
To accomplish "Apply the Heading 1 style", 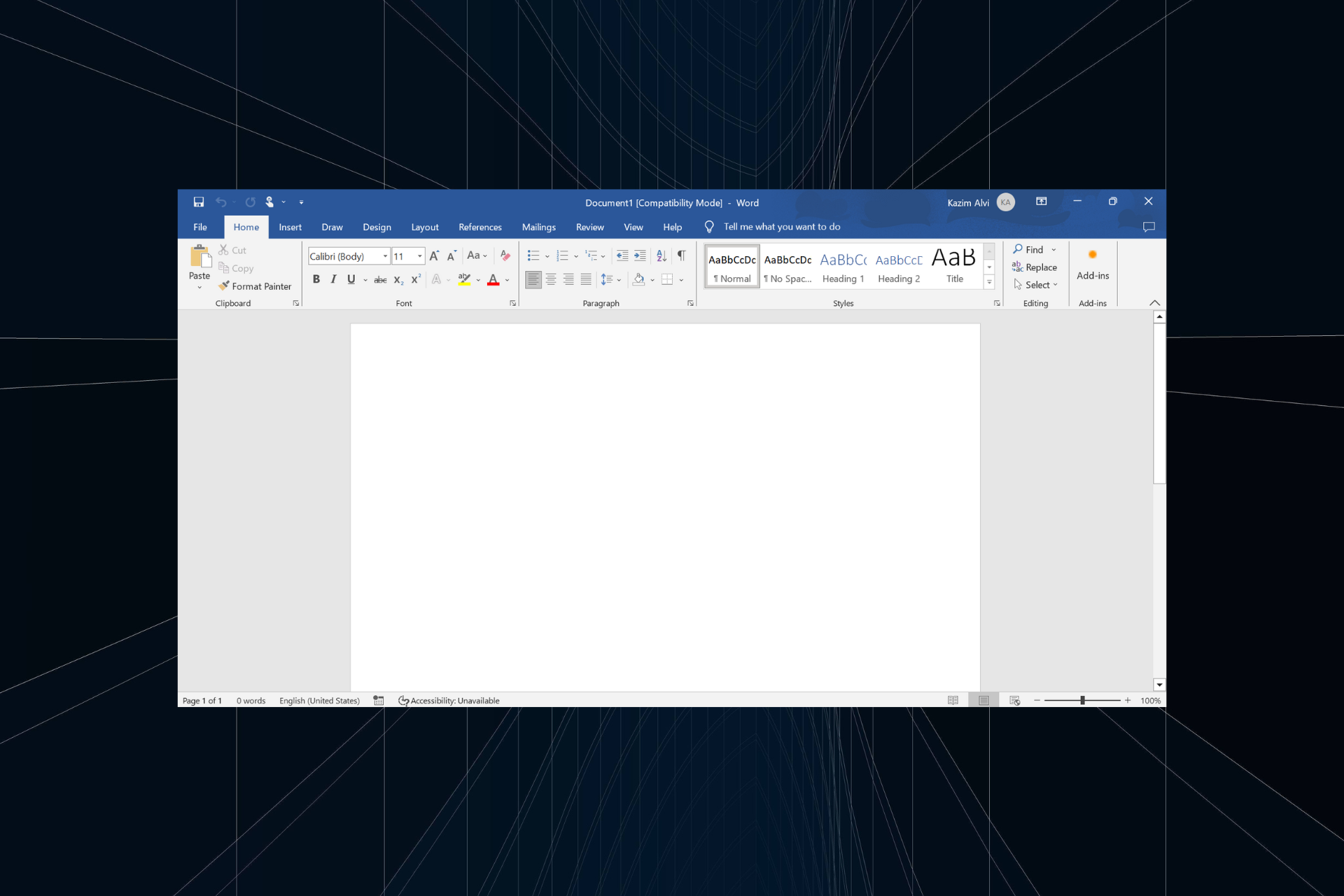I will coord(843,267).
